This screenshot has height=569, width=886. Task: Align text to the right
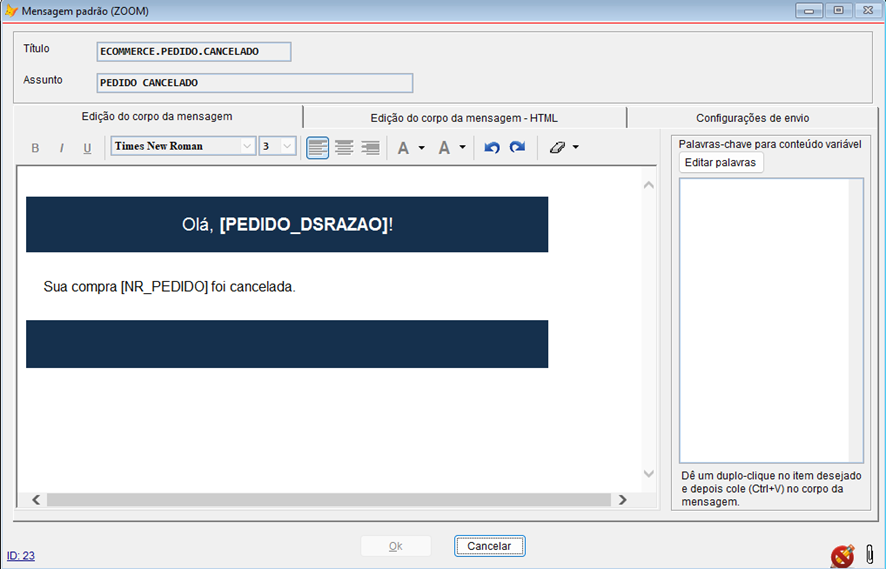click(x=370, y=148)
